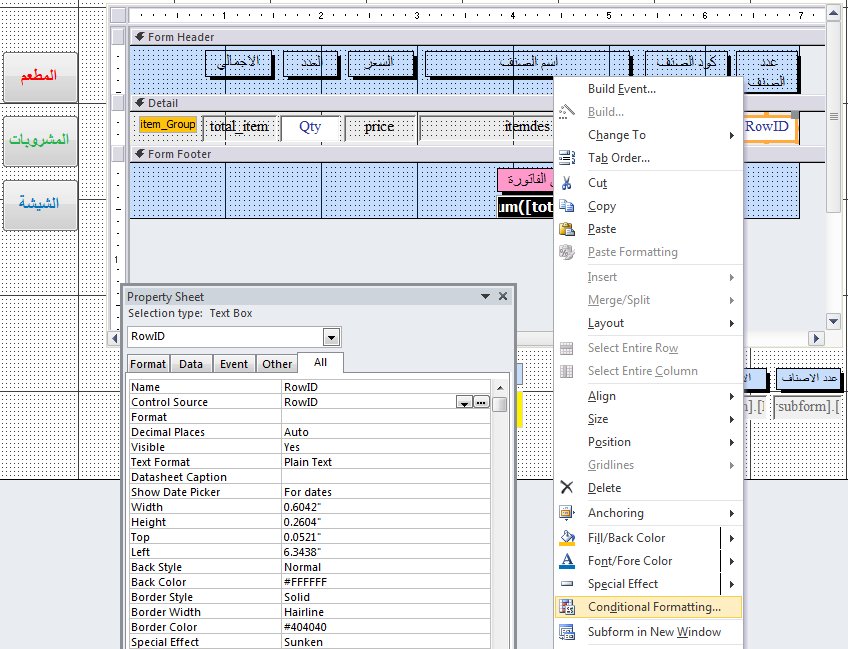Click the Font/Fore Color letter A icon

(566, 561)
